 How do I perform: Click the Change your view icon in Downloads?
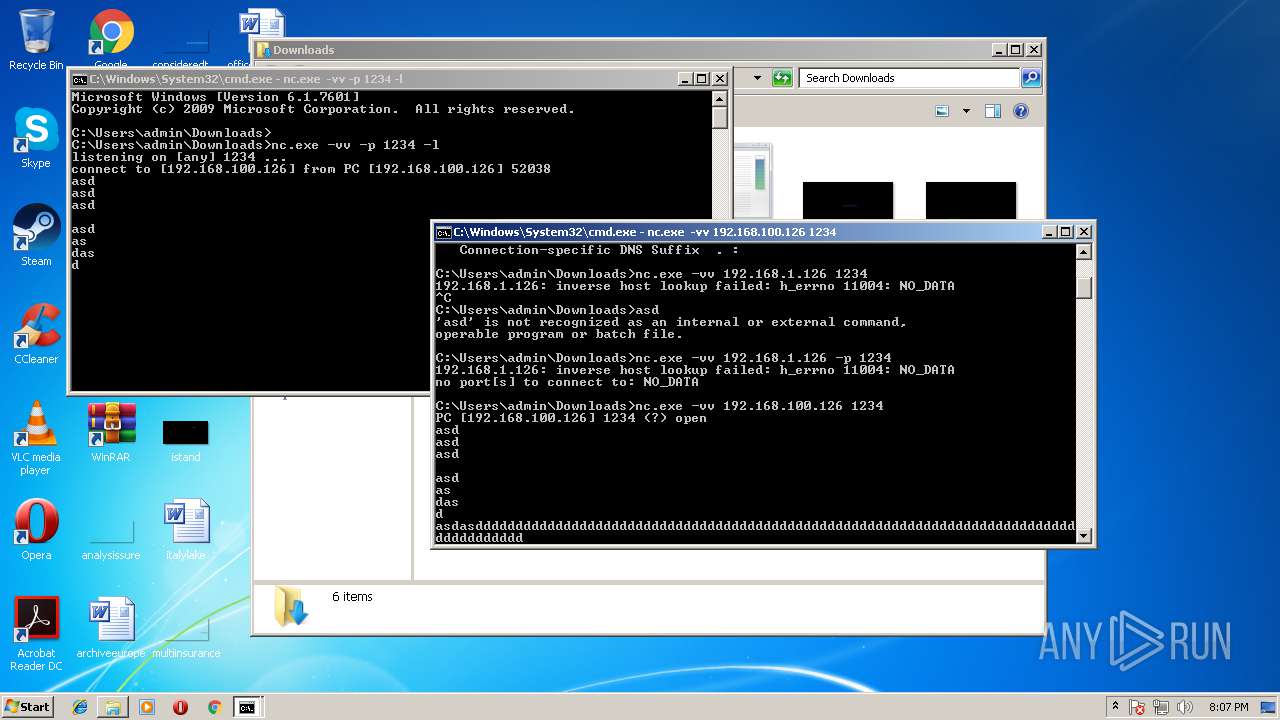(x=942, y=111)
